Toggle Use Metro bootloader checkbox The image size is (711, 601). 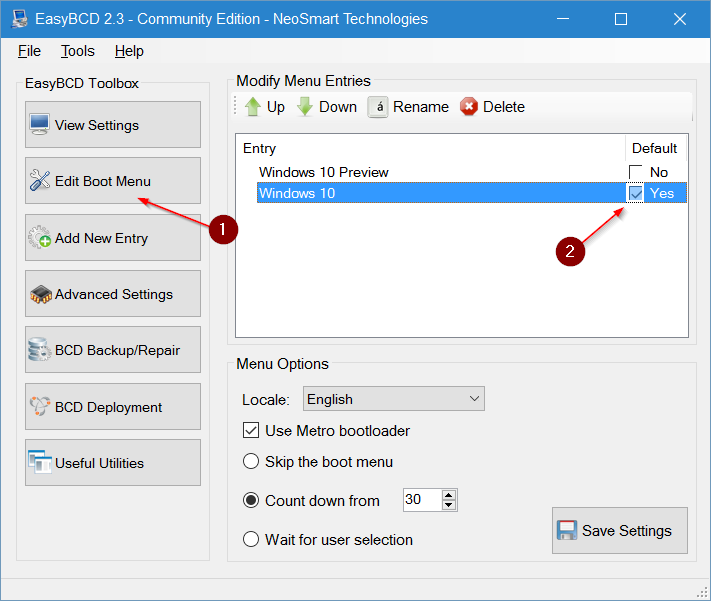click(x=251, y=430)
